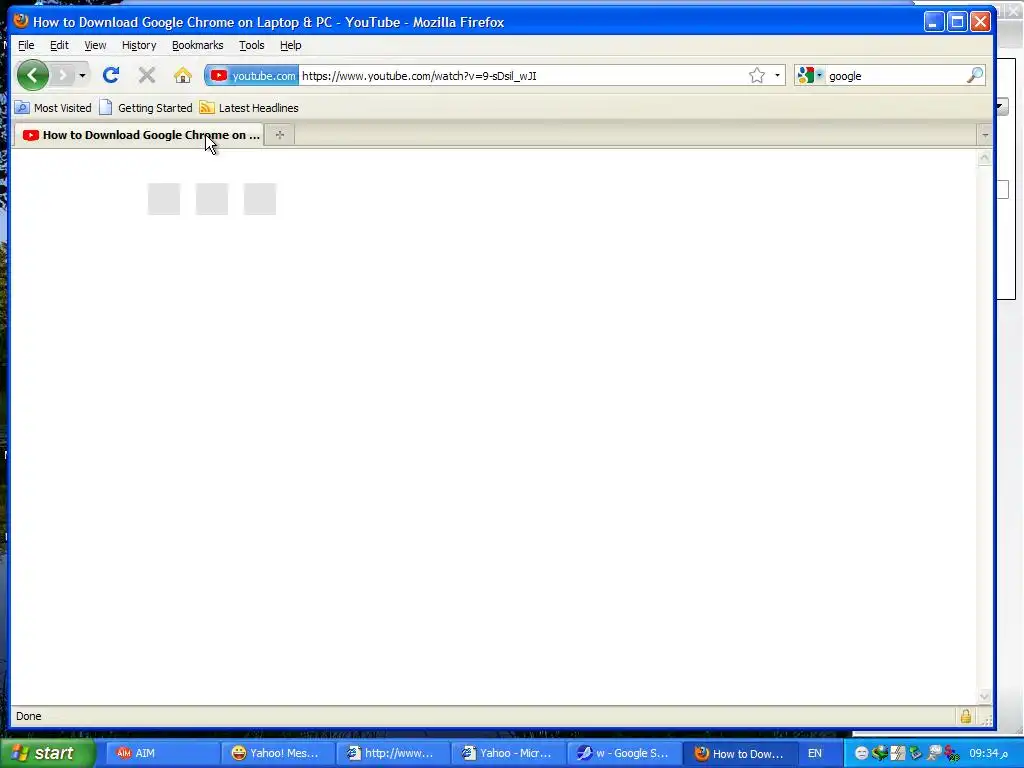This screenshot has width=1024, height=768.
Task: Switch to Yahoo! Messenger taskbar button
Action: [x=278, y=753]
